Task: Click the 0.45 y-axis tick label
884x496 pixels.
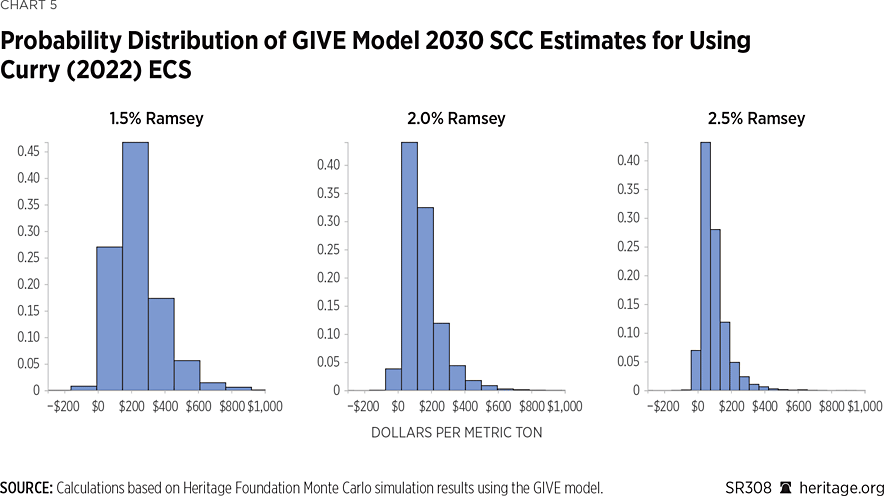Action: 30,151
